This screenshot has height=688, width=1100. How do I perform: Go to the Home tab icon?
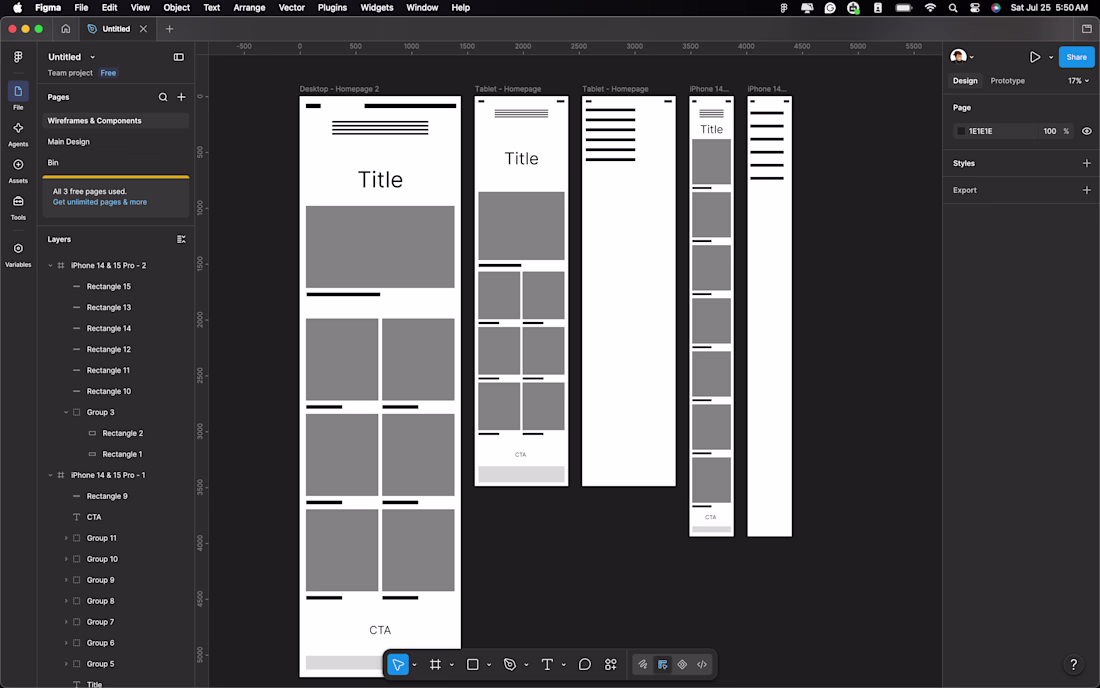click(65, 29)
